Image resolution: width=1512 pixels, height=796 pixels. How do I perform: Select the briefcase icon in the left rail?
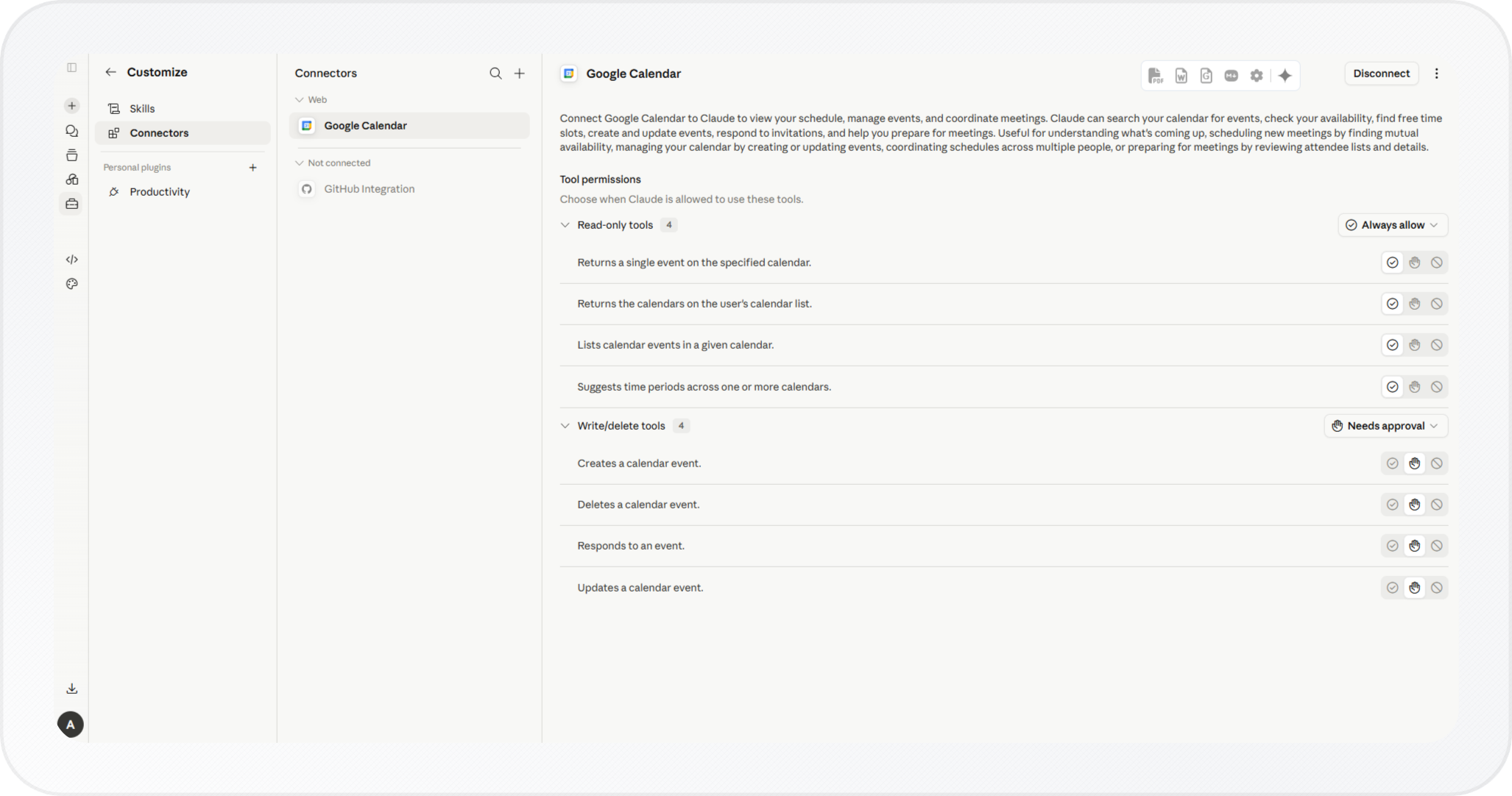tap(71, 204)
